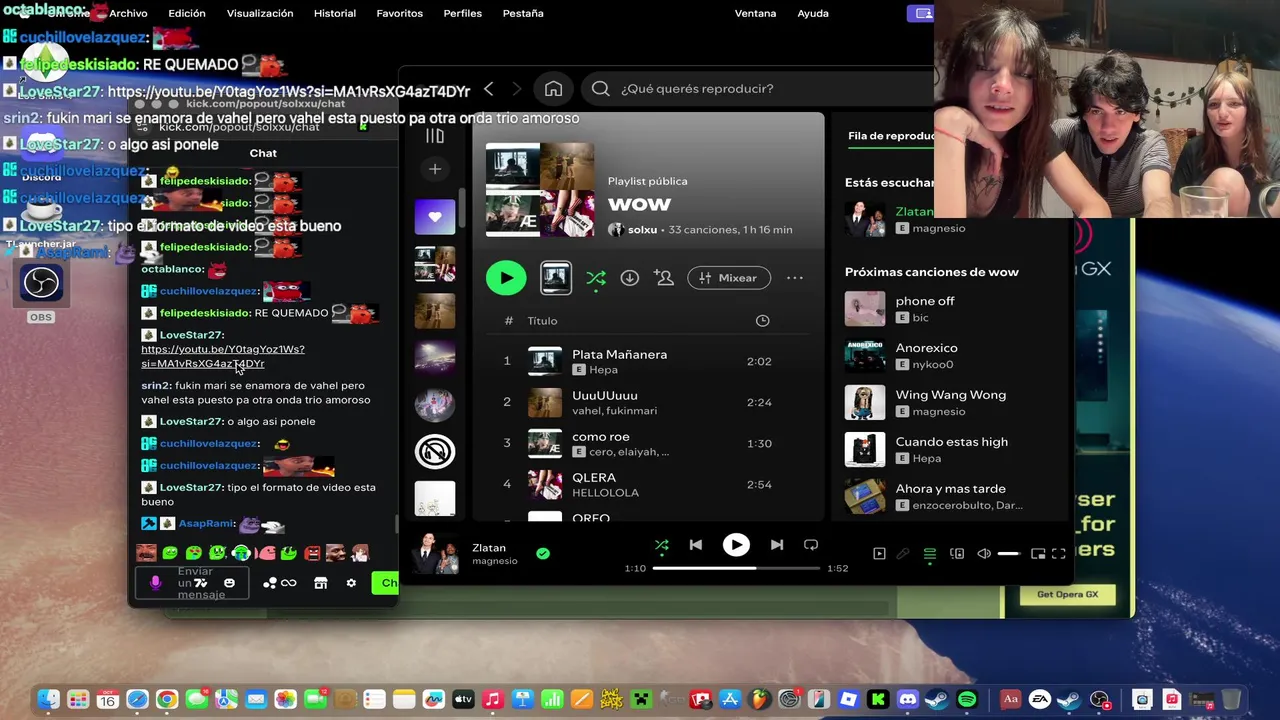
Task: Select track QLERA
Action: (x=648, y=484)
